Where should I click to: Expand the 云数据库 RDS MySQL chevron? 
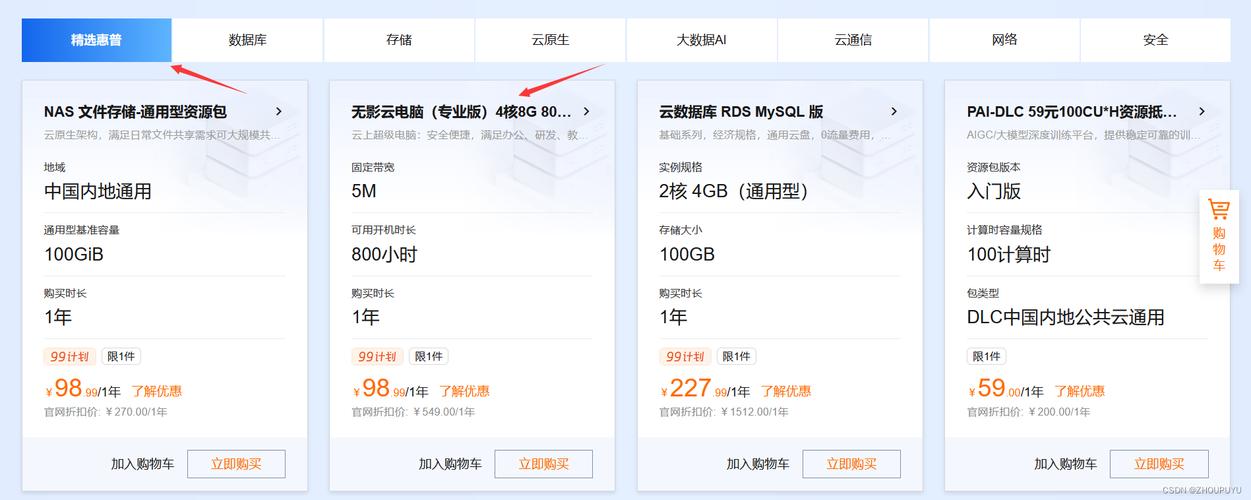pyautogui.click(x=894, y=111)
